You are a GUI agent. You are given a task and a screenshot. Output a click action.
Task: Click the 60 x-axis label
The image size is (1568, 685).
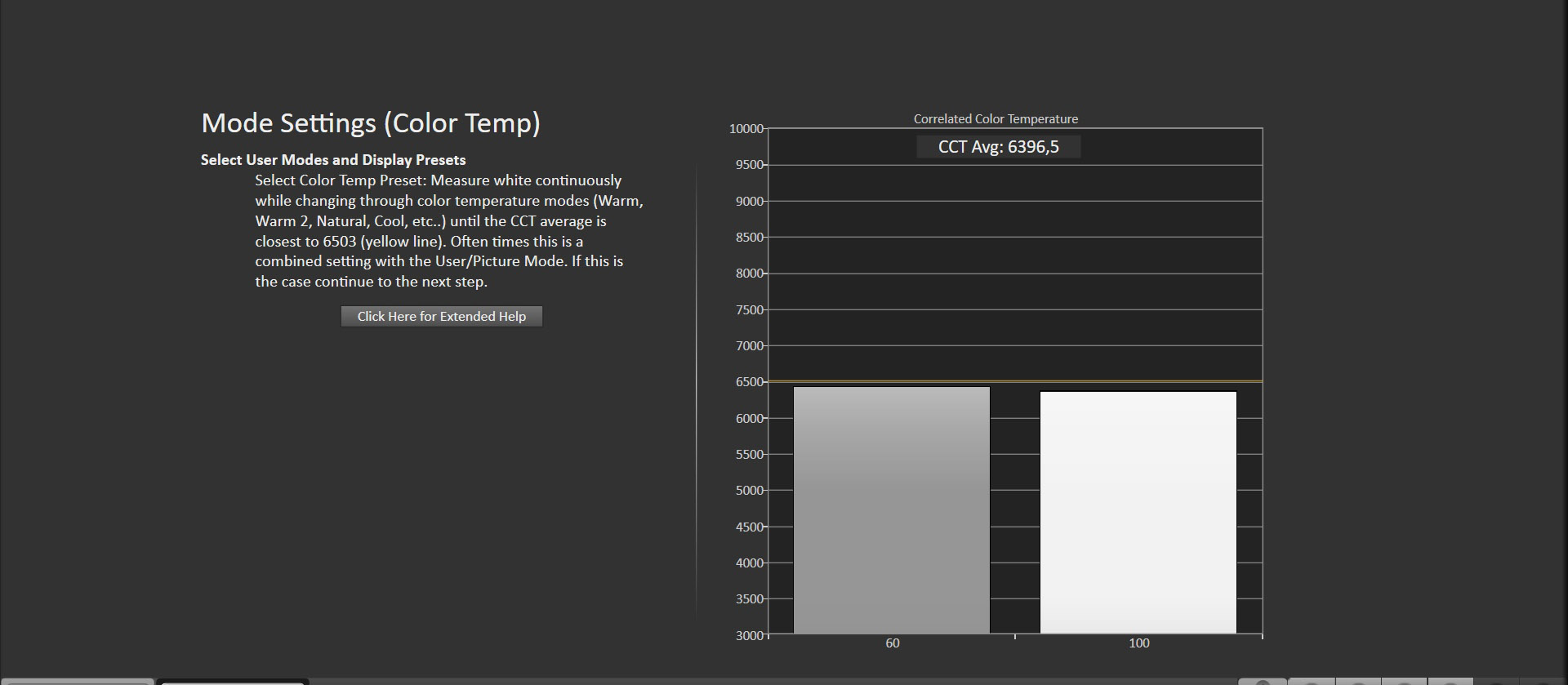click(x=893, y=643)
